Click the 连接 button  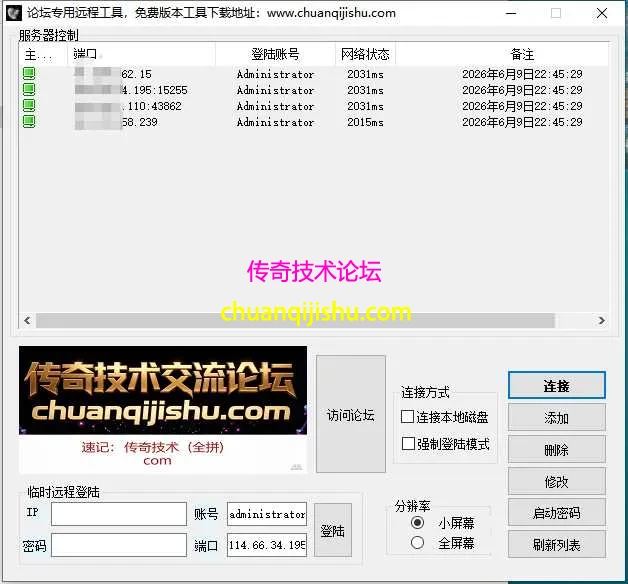click(x=557, y=385)
